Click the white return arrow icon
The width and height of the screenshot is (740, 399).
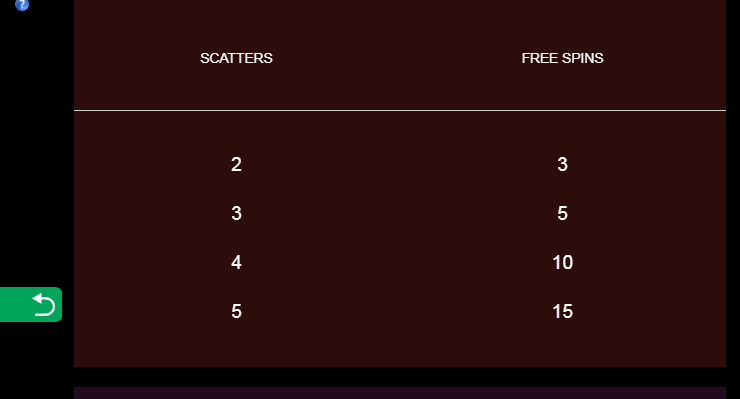click(44, 305)
